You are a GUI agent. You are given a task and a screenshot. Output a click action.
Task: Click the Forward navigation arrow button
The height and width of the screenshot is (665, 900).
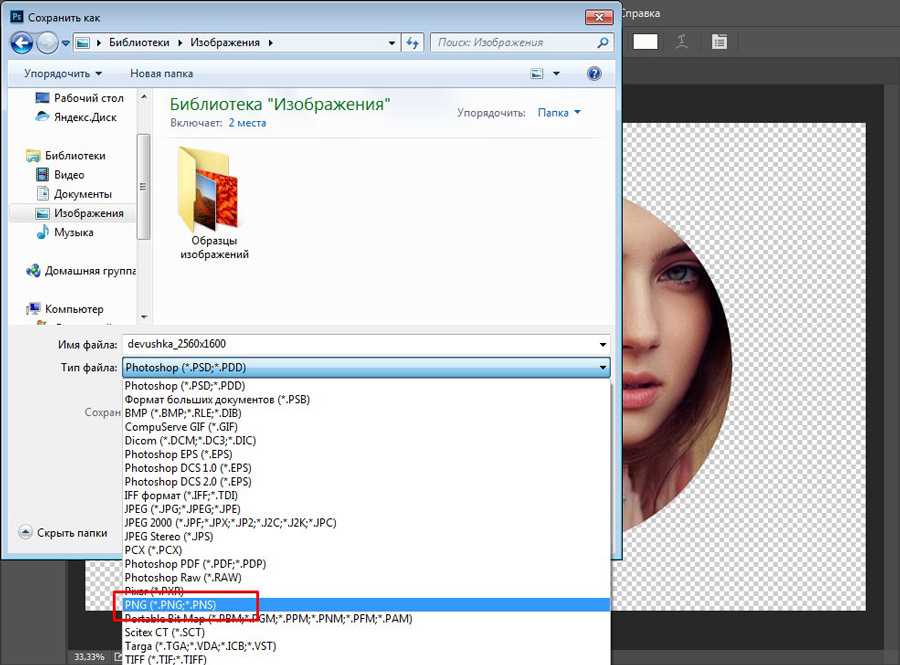pos(47,42)
